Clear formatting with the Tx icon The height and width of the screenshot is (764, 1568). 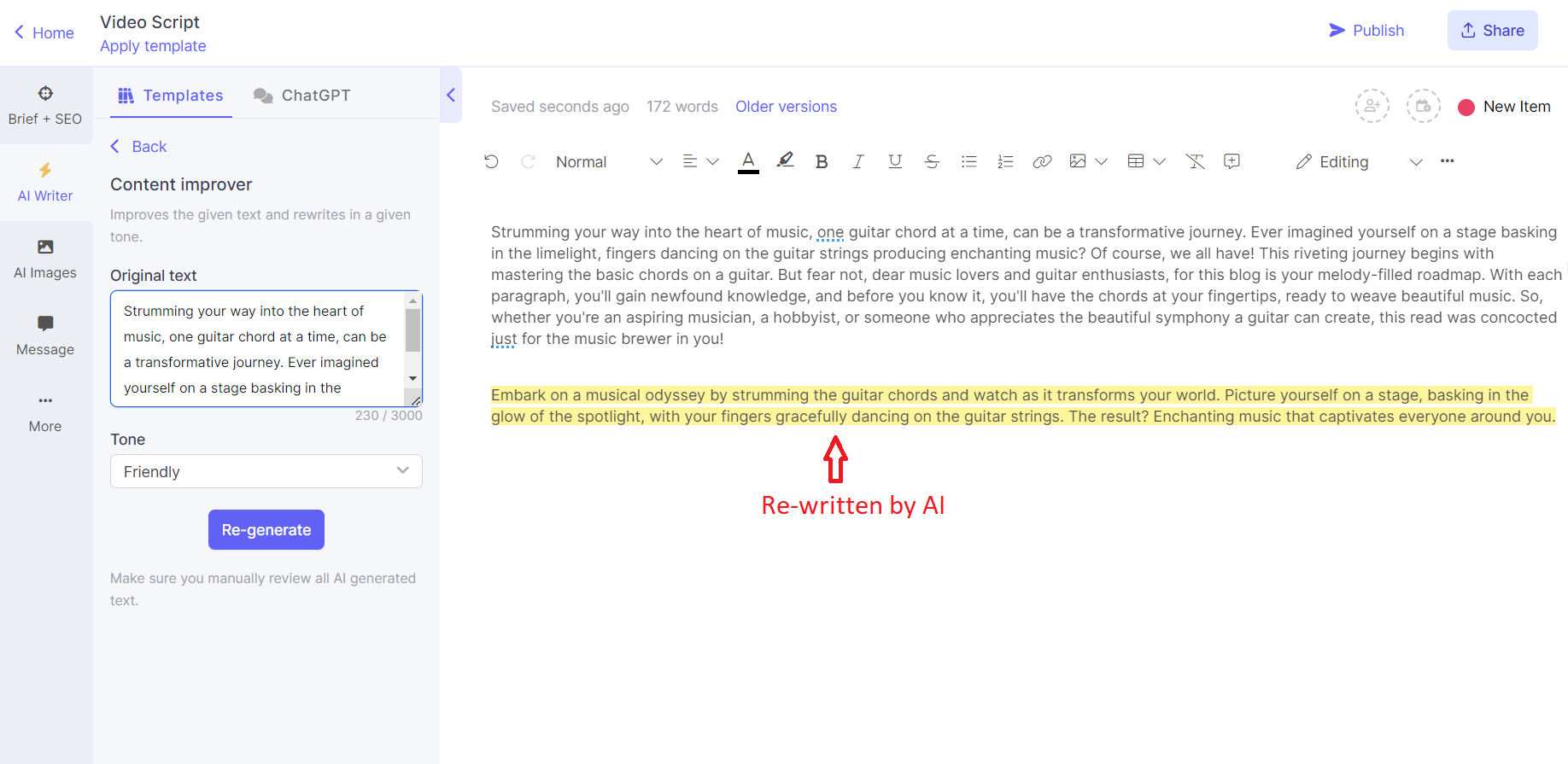pyautogui.click(x=1195, y=161)
